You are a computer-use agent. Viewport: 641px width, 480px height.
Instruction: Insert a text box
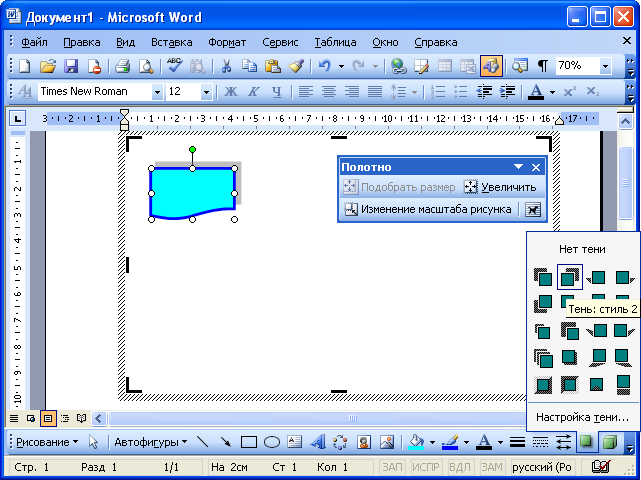[x=294, y=442]
